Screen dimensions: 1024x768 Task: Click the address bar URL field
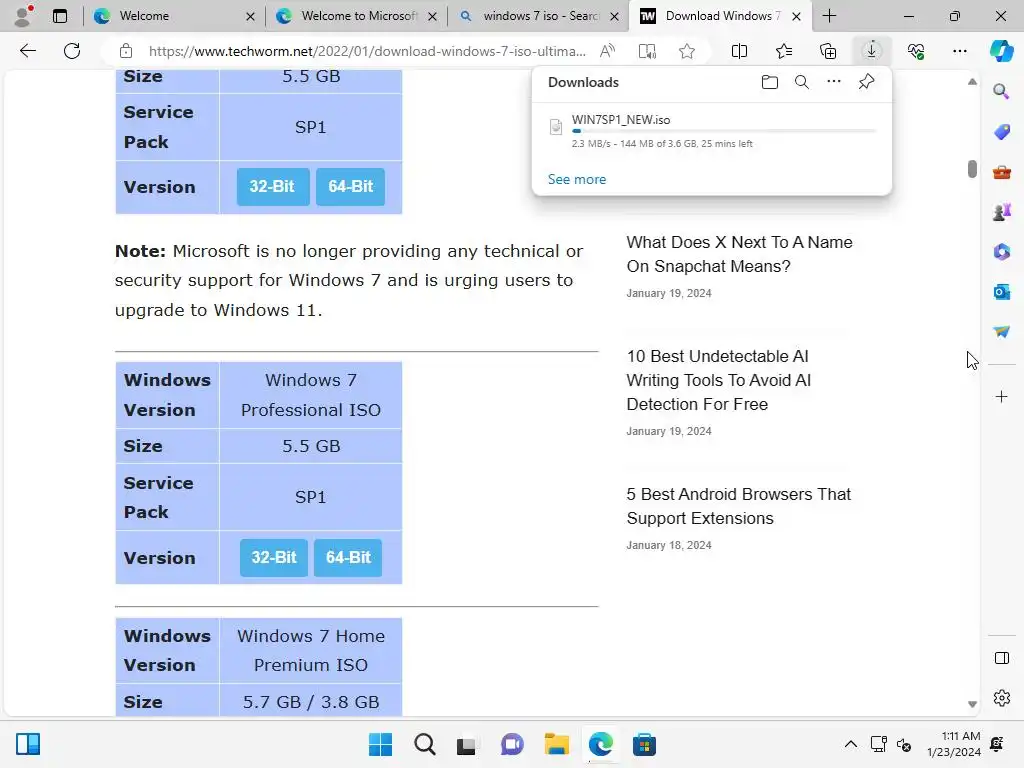(367, 51)
